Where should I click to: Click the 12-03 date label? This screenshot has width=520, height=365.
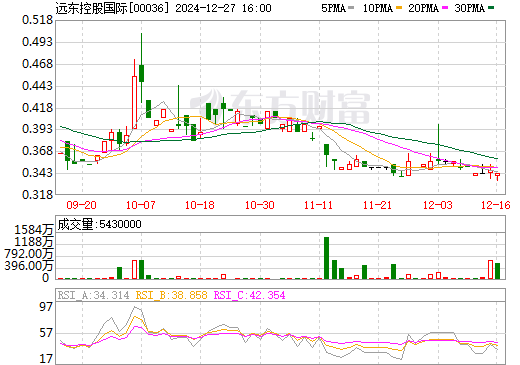tap(438, 205)
